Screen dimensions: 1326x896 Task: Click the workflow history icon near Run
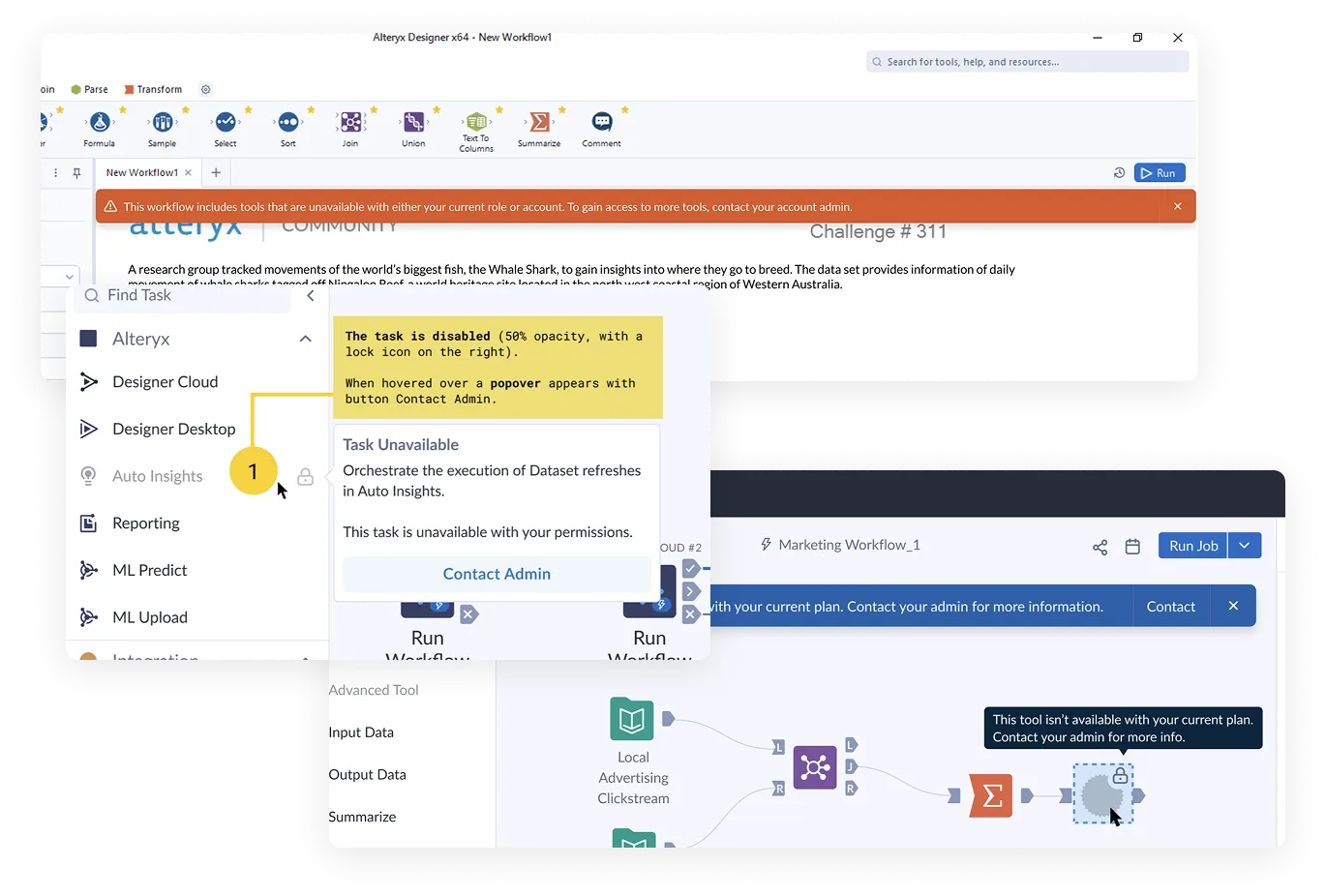click(1119, 173)
